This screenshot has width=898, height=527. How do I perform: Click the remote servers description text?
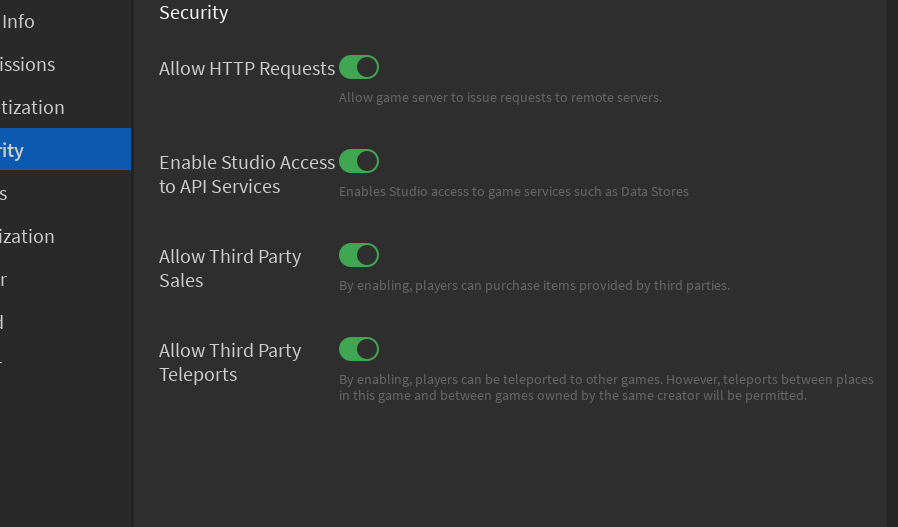[500, 98]
